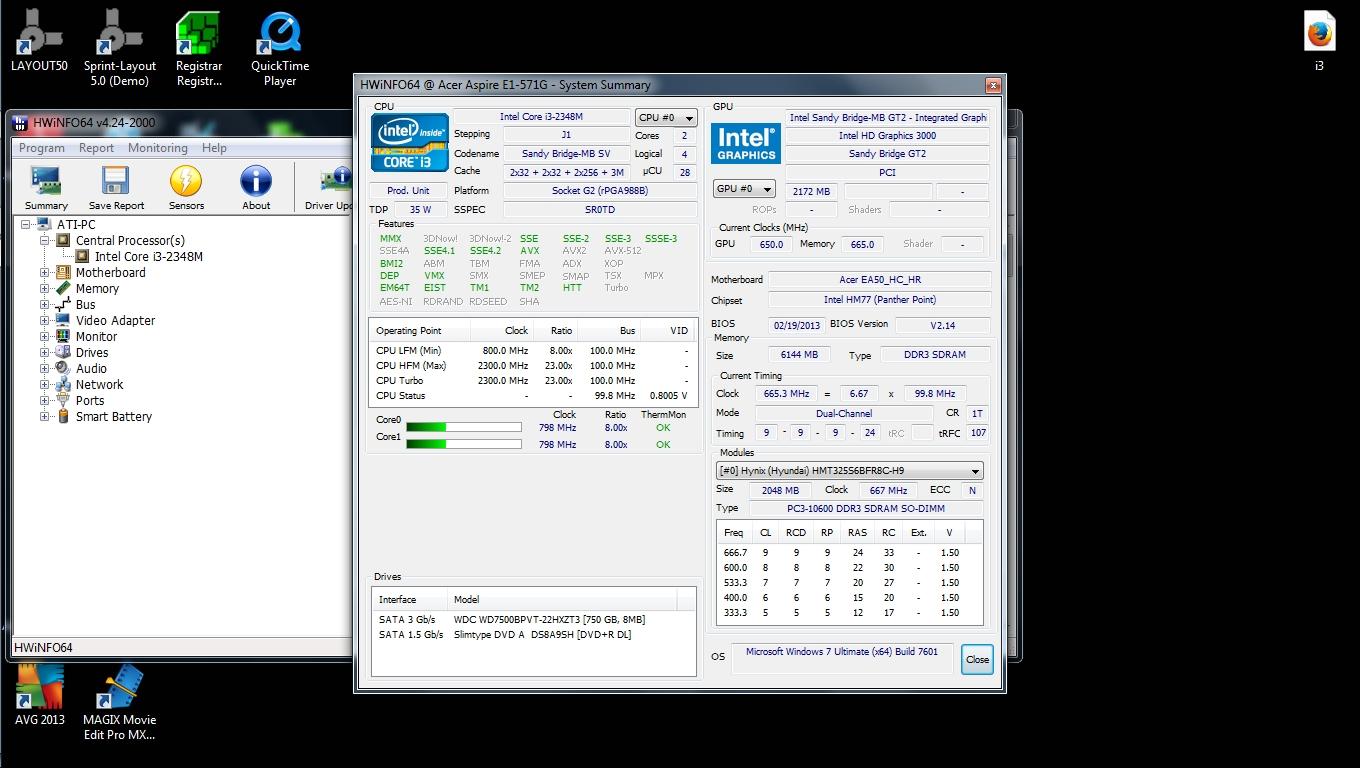The height and width of the screenshot is (768, 1360).
Task: Select the Memory tree node
Action: click(97, 288)
